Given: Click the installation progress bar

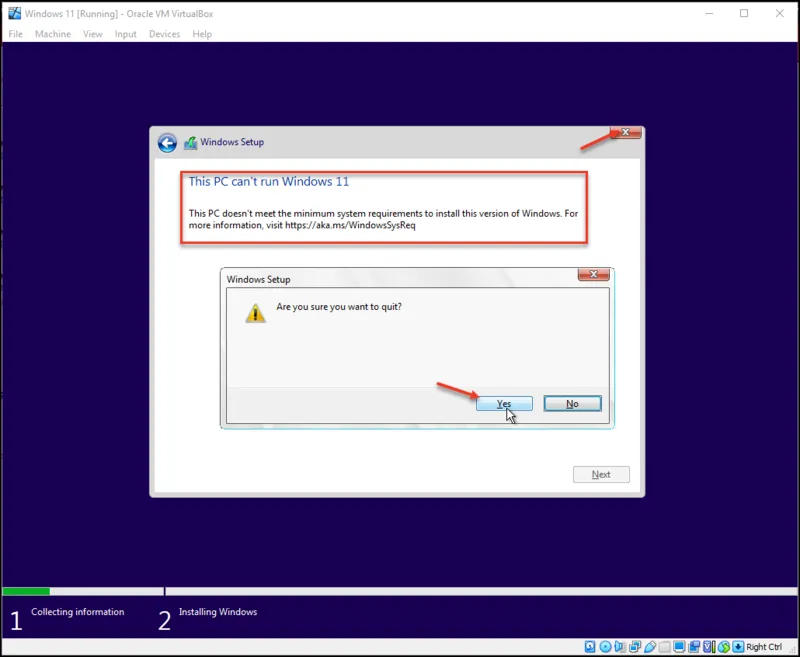Looking at the screenshot, I should point(400,591).
